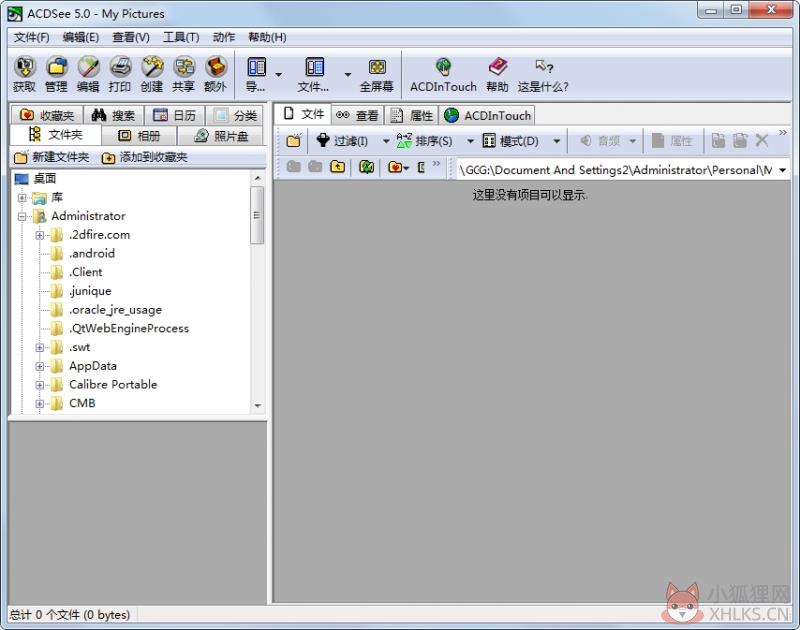Click the grayed-out back folder icon
Viewport: 800px width, 630px height.
293,166
